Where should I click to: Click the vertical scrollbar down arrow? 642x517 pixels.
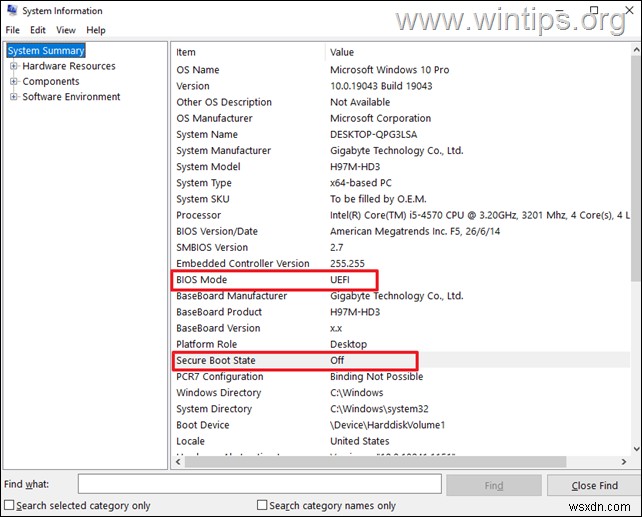pos(636,449)
